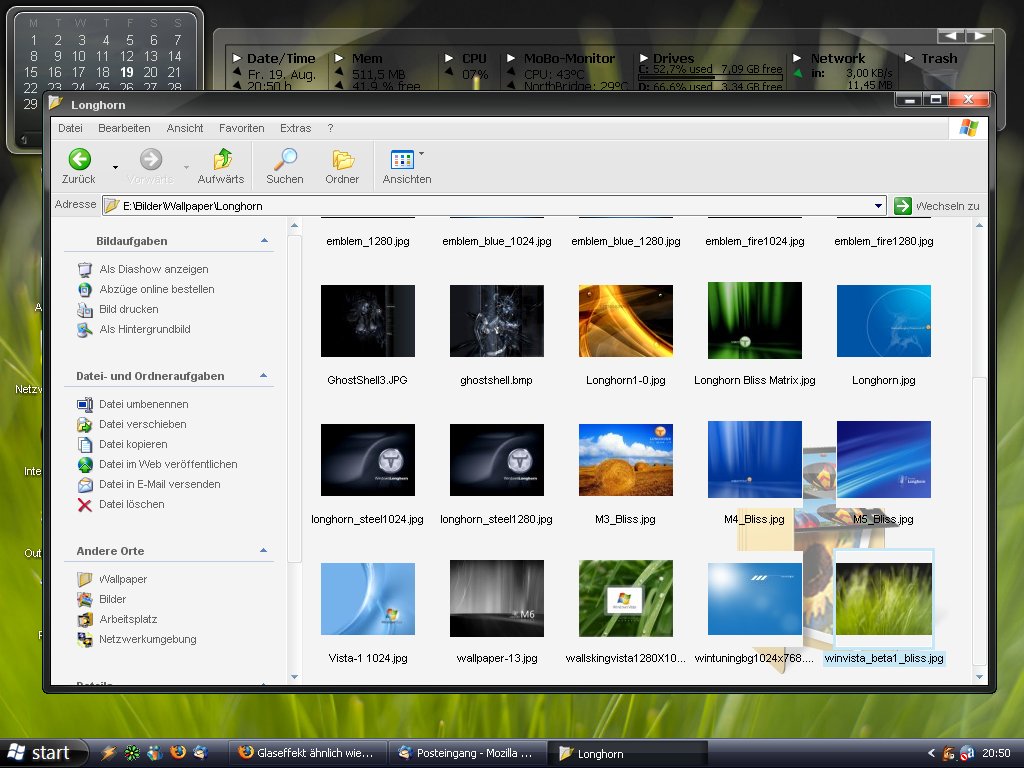Click the Zurück back arrow icon
This screenshot has height=768, width=1024.
(x=79, y=159)
